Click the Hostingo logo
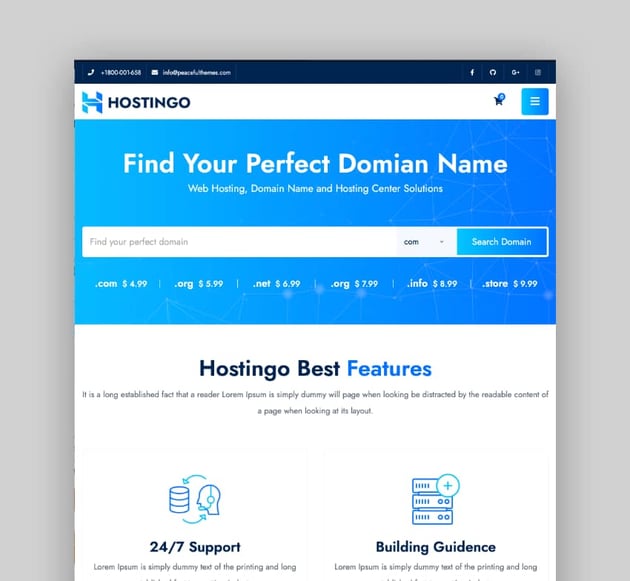630x581 pixels. [136, 102]
